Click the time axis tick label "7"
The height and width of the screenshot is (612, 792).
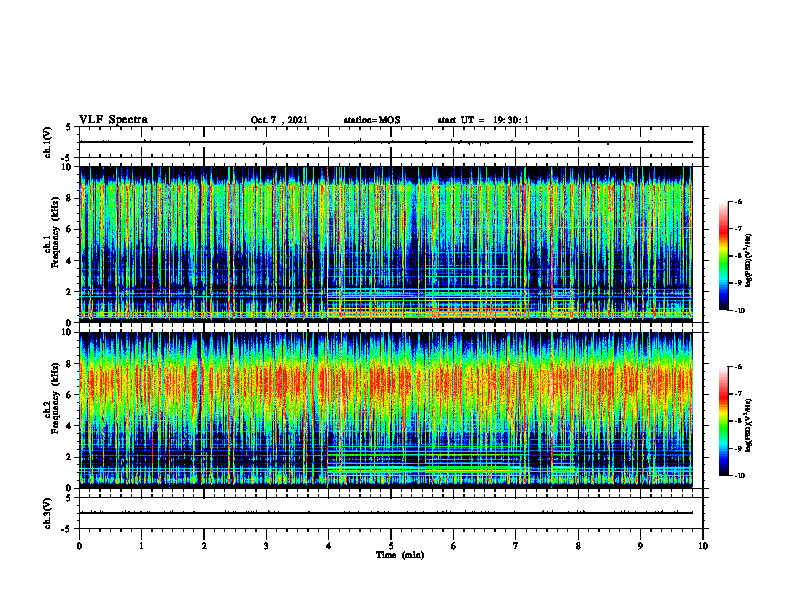tap(516, 546)
